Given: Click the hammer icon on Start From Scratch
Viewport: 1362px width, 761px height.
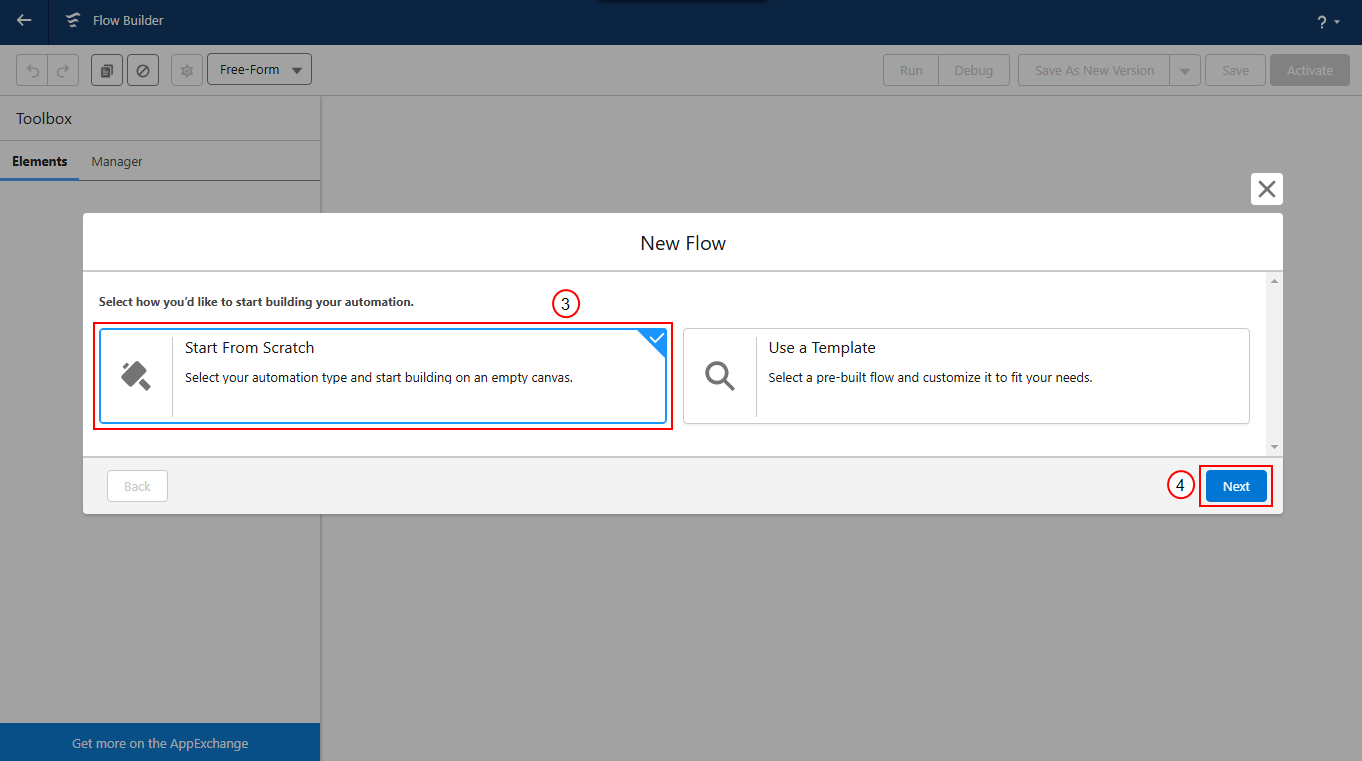Looking at the screenshot, I should tap(136, 376).
